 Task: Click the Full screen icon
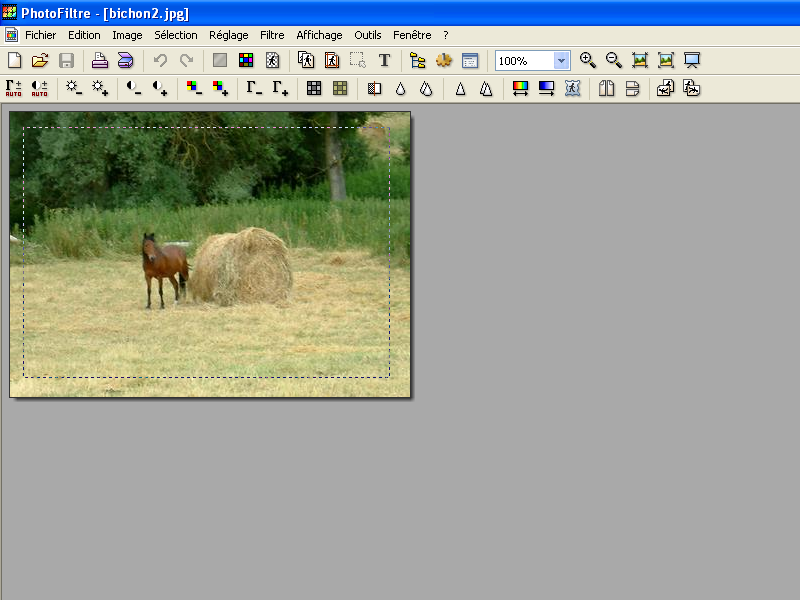point(692,60)
